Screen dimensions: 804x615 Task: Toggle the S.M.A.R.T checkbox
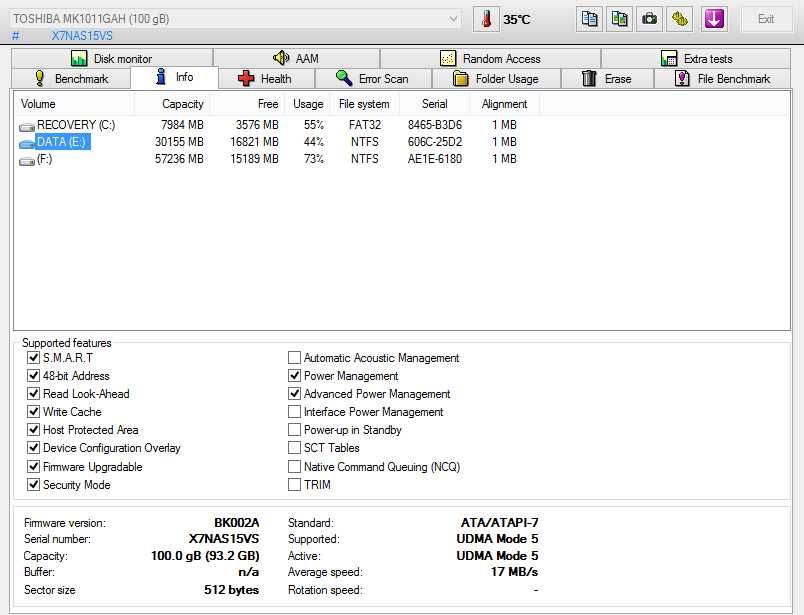33,358
